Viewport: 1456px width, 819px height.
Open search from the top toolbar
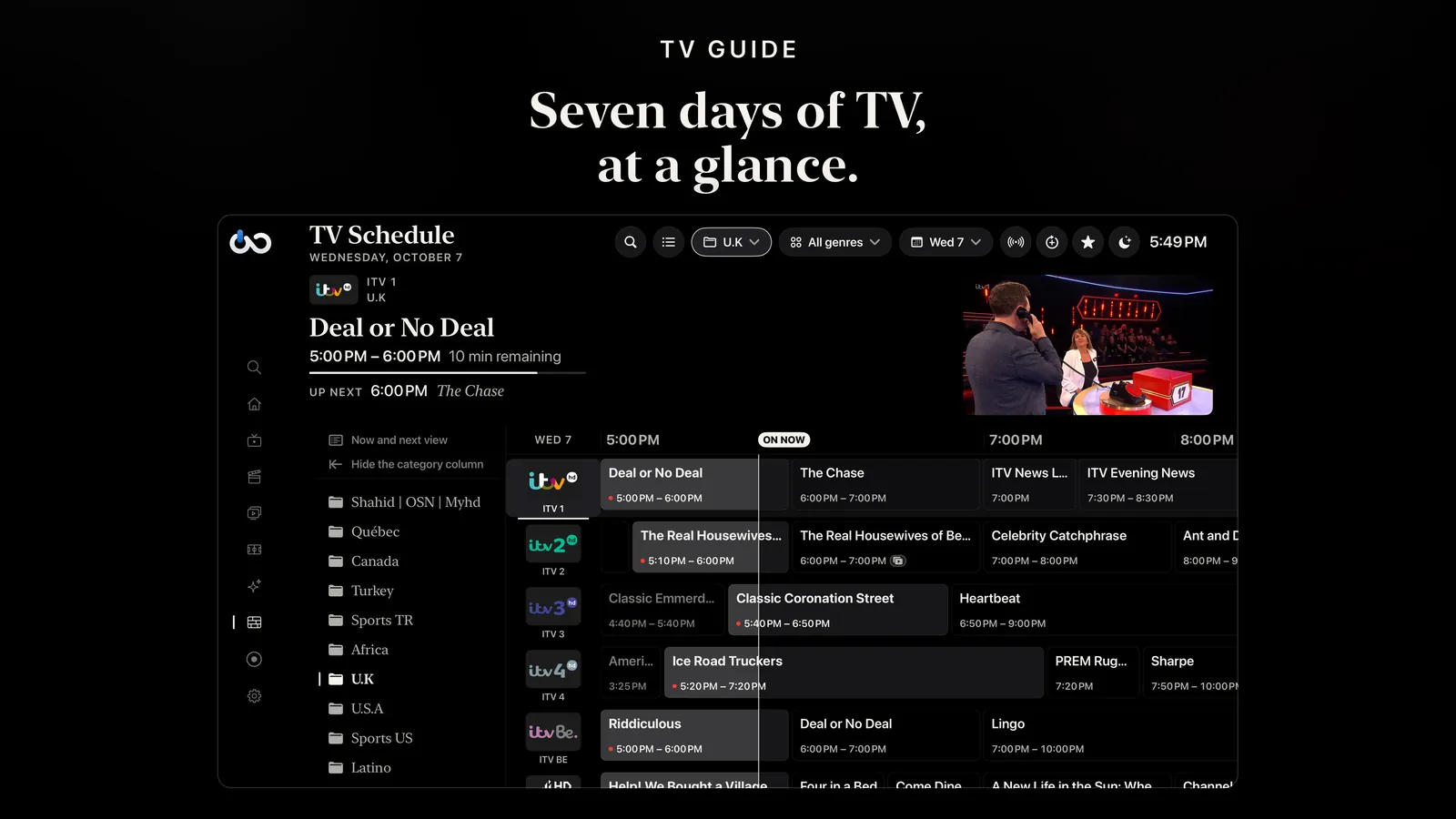pos(631,242)
